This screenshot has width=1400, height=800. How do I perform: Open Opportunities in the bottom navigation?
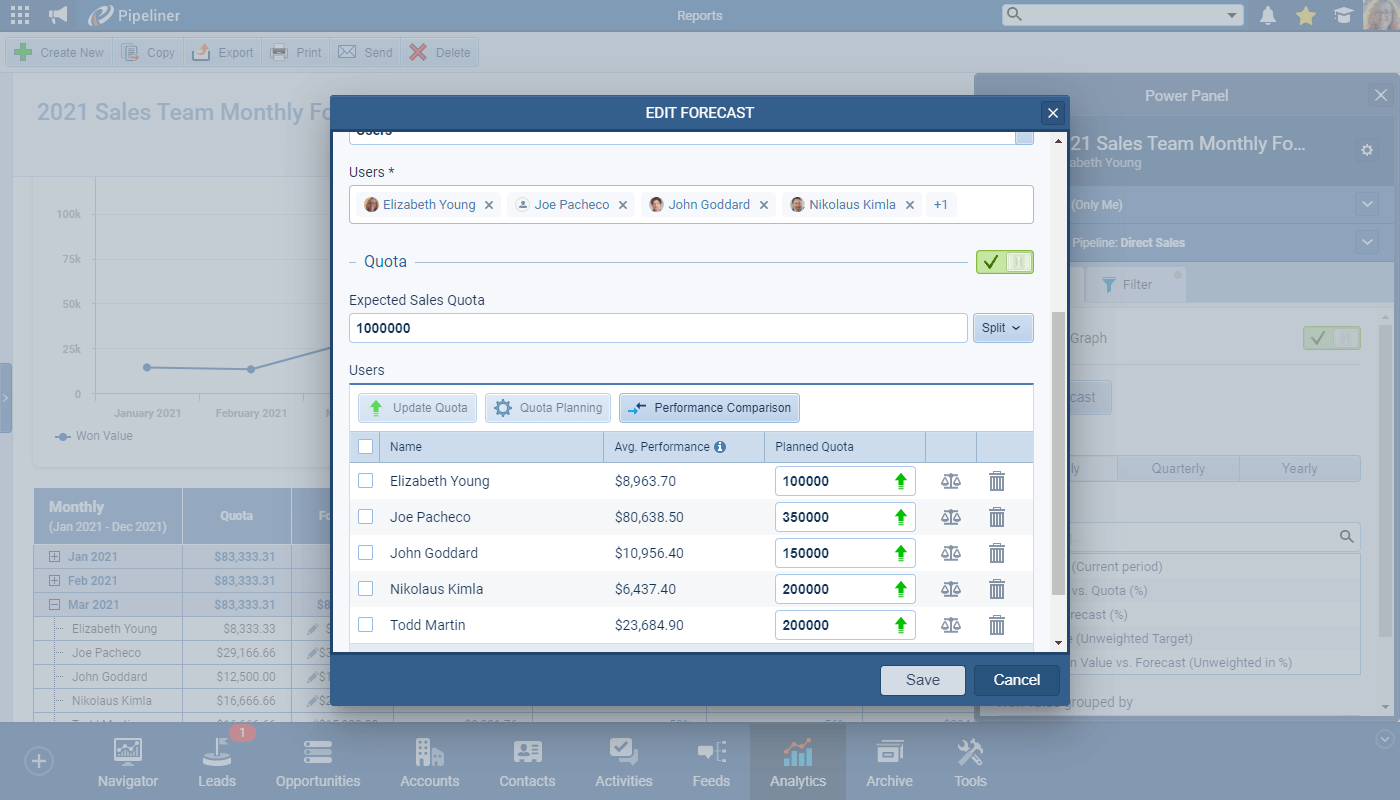tap(318, 764)
